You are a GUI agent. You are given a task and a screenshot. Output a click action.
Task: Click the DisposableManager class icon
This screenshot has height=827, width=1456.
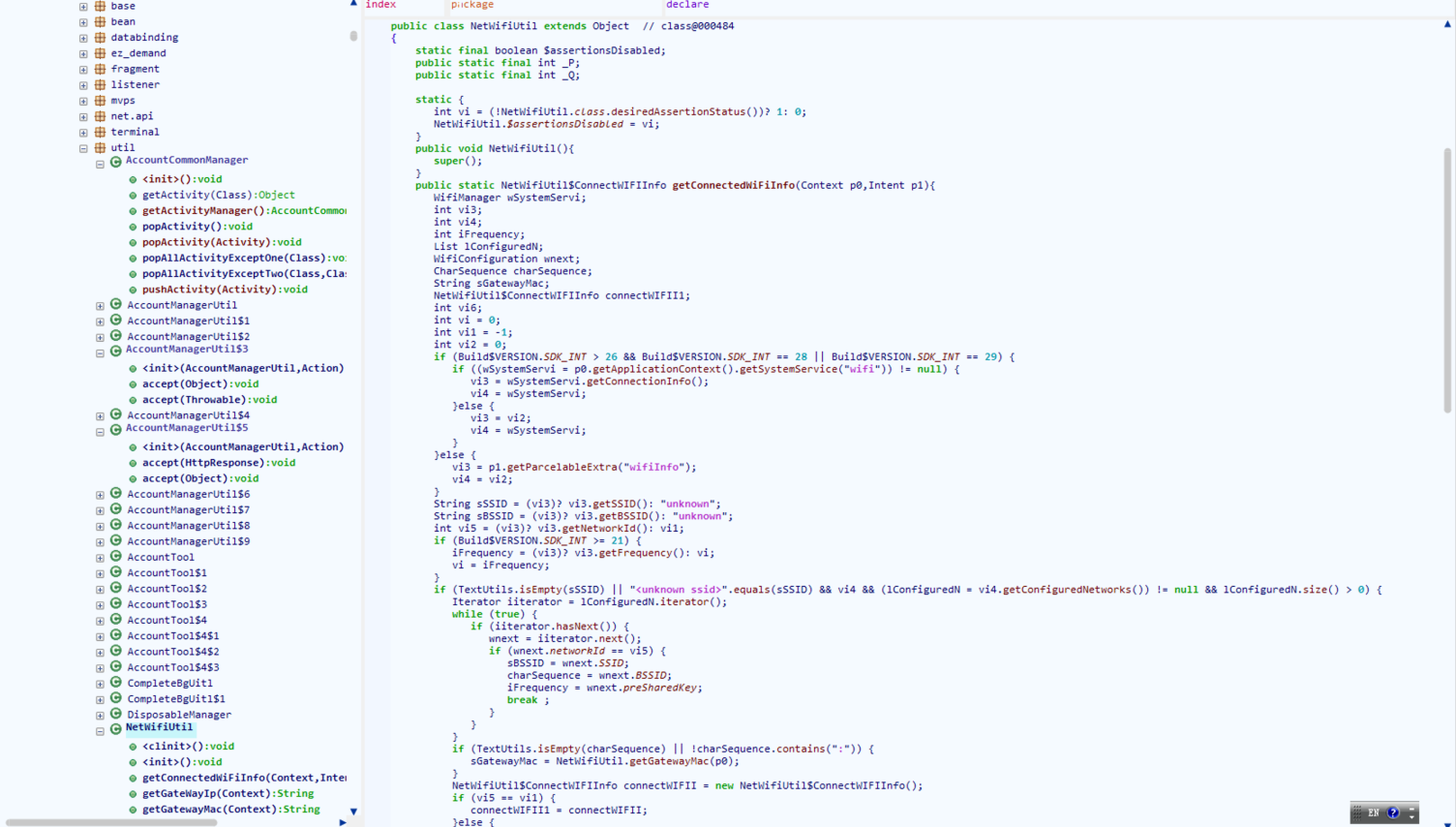[115, 714]
